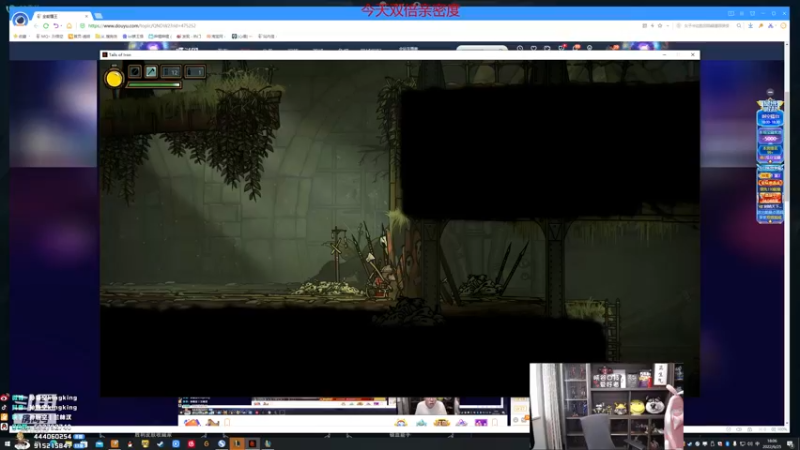Click the purple undo-close-tab arrow
Viewport: 800px width, 450px height.
tap(56, 26)
